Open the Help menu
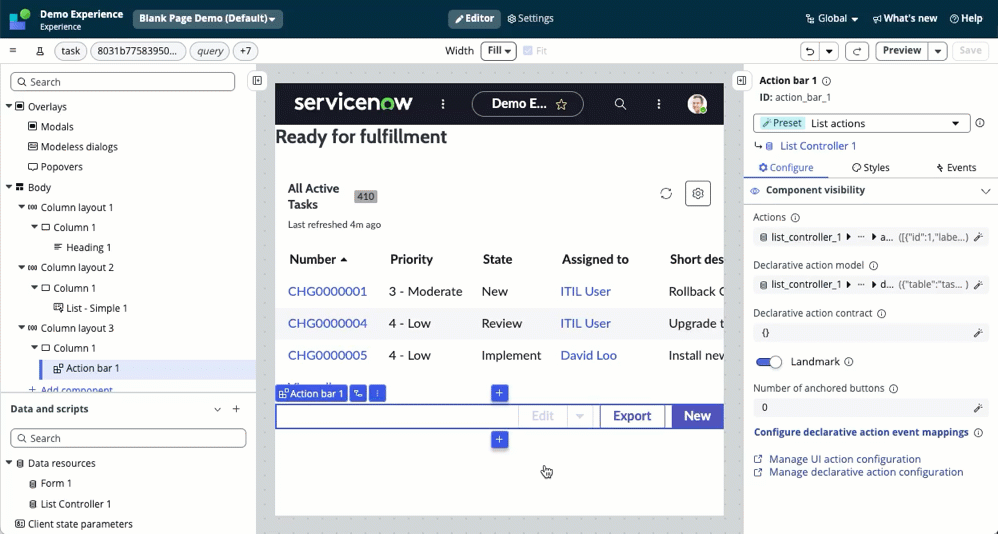 coord(966,18)
